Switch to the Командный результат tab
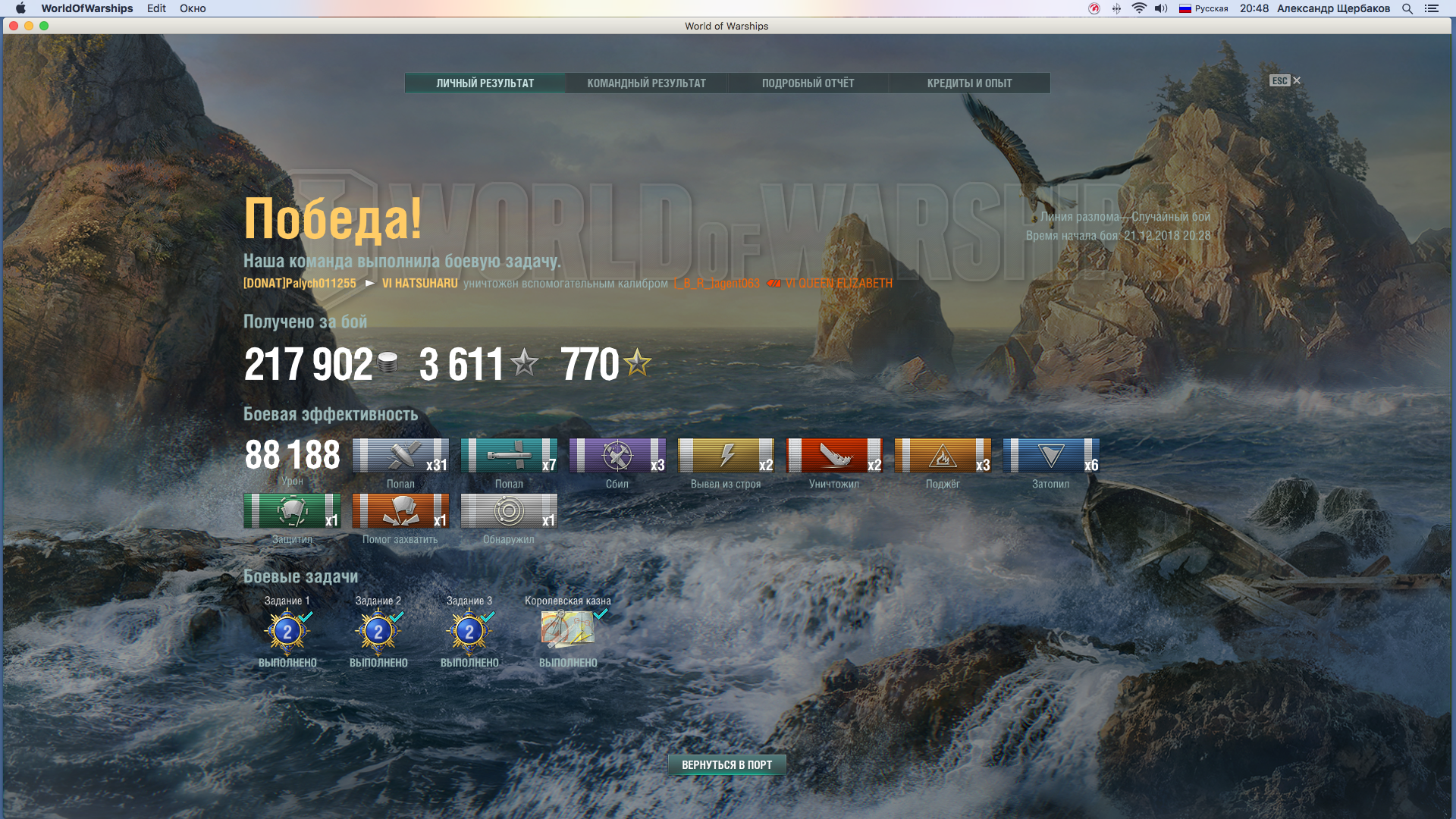Image resolution: width=1456 pixels, height=819 pixels. tap(646, 83)
